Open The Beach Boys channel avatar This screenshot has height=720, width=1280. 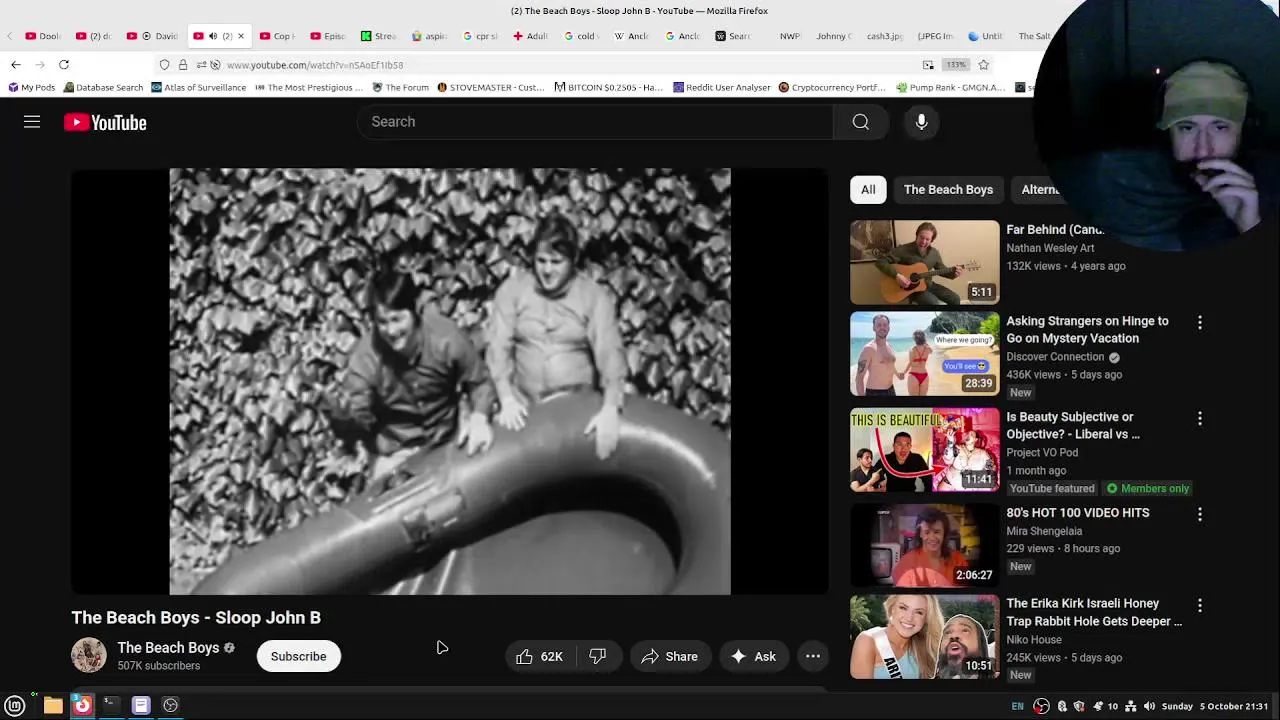point(88,656)
